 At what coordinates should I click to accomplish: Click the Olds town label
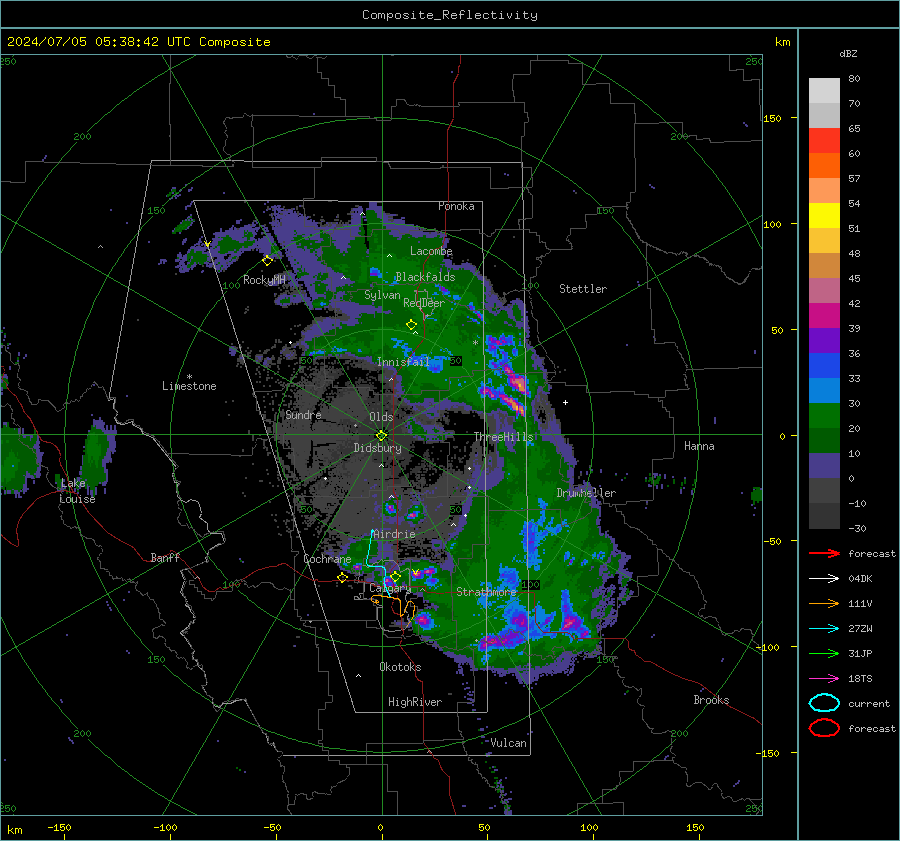click(381, 417)
